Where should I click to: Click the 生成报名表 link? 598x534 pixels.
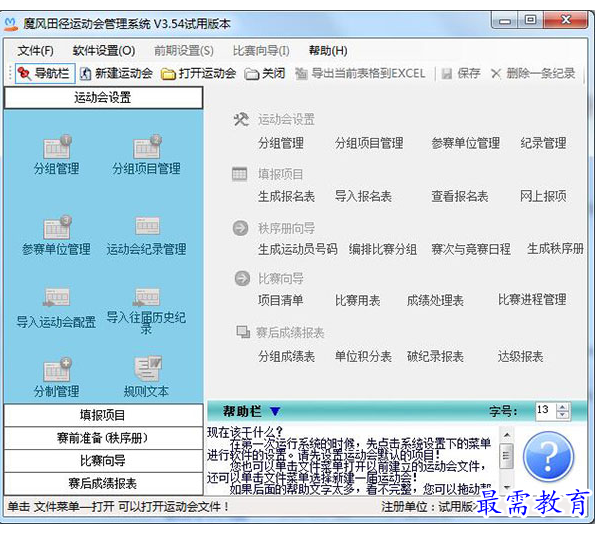point(286,196)
